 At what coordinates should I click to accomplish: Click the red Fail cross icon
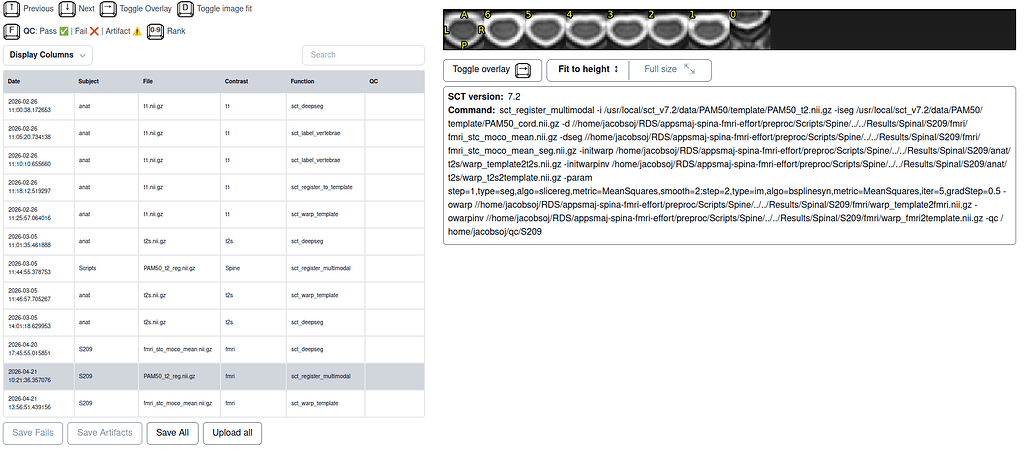[x=95, y=32]
